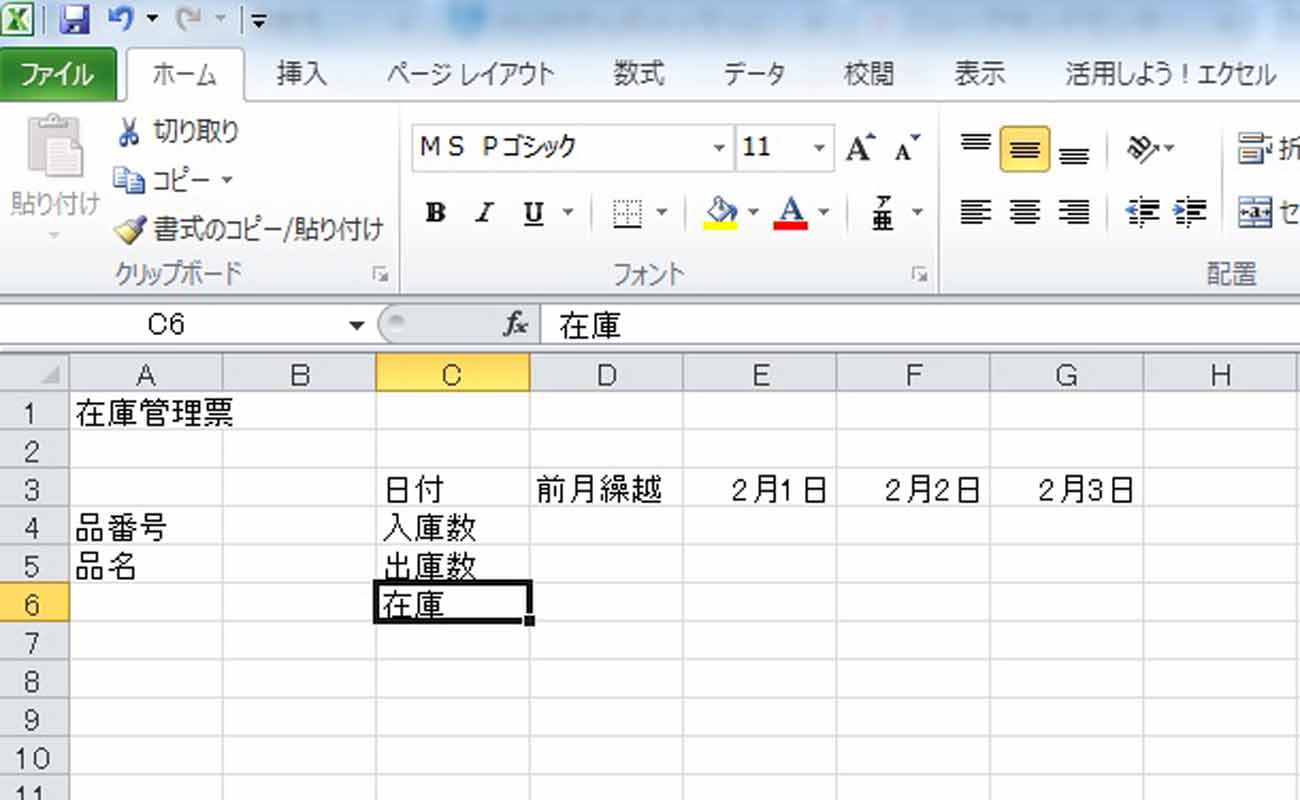This screenshot has height=800, width=1300.
Task: Toggle align text left
Action: 975,212
